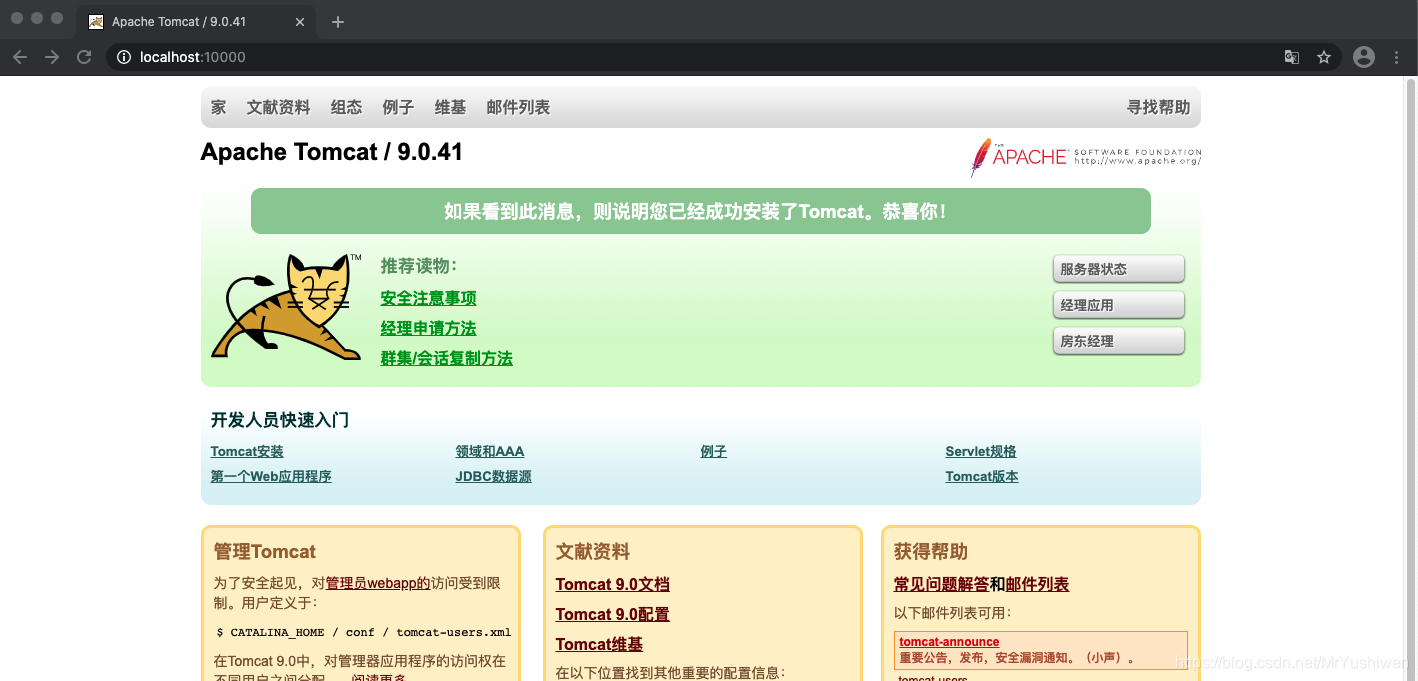Open the Tomcat版本 link

tap(982, 476)
